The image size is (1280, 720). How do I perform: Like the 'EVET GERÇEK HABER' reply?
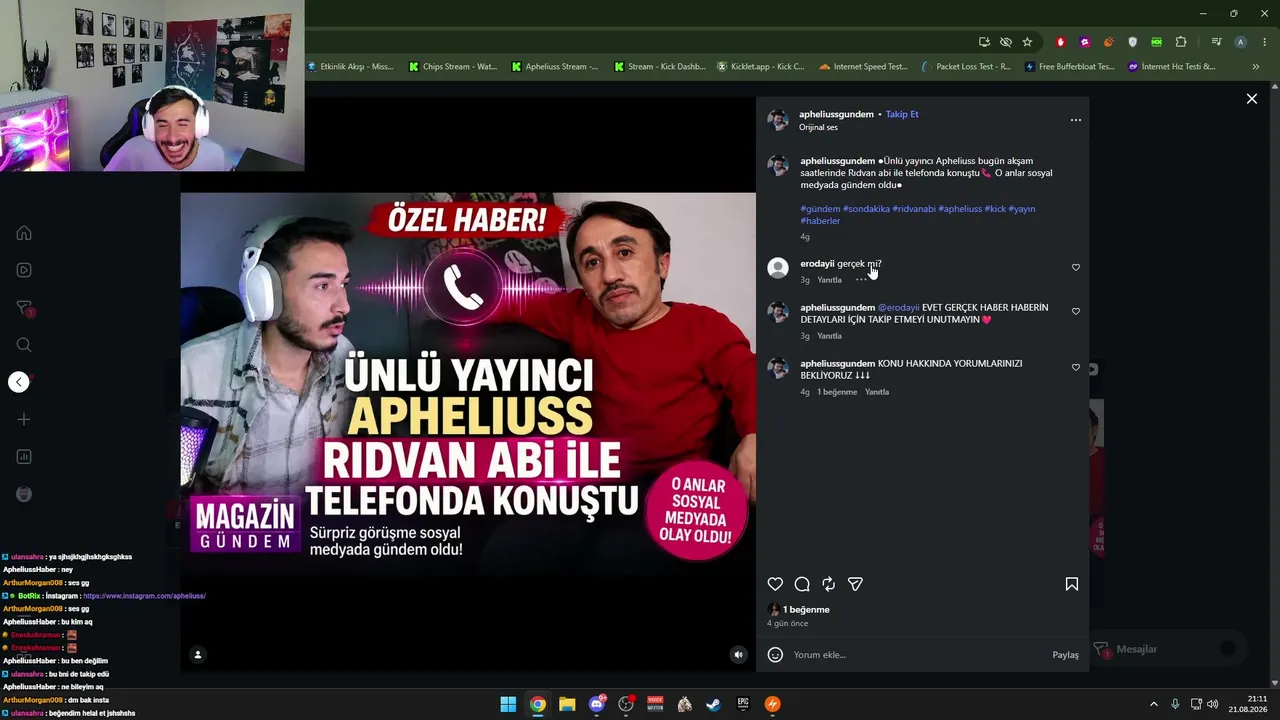pyautogui.click(x=1076, y=311)
